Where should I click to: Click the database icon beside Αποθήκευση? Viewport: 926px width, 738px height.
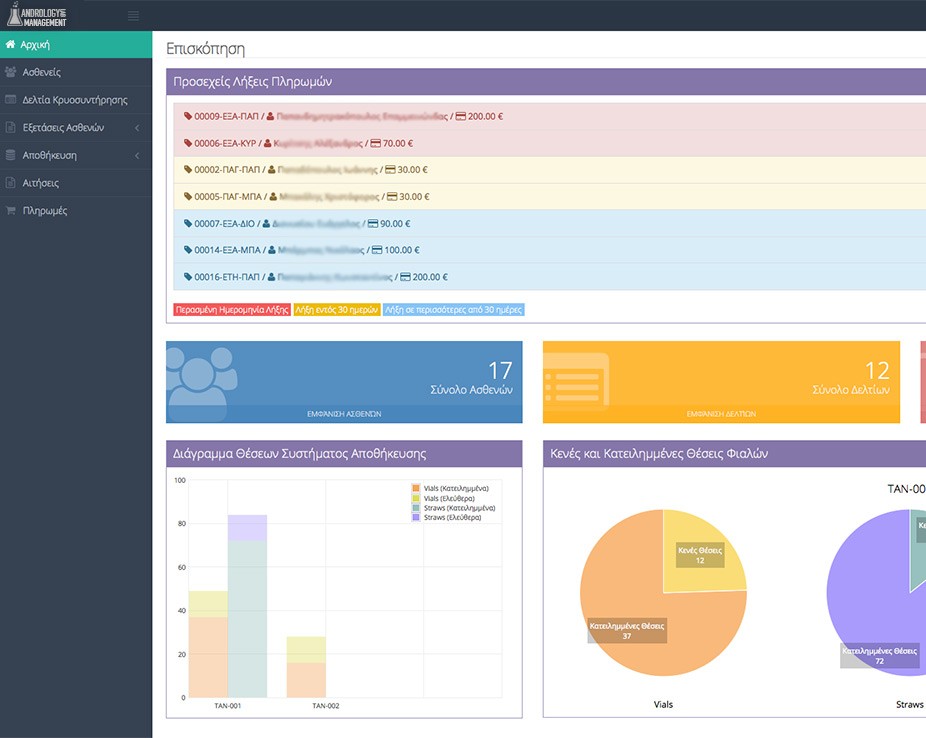click(11, 155)
